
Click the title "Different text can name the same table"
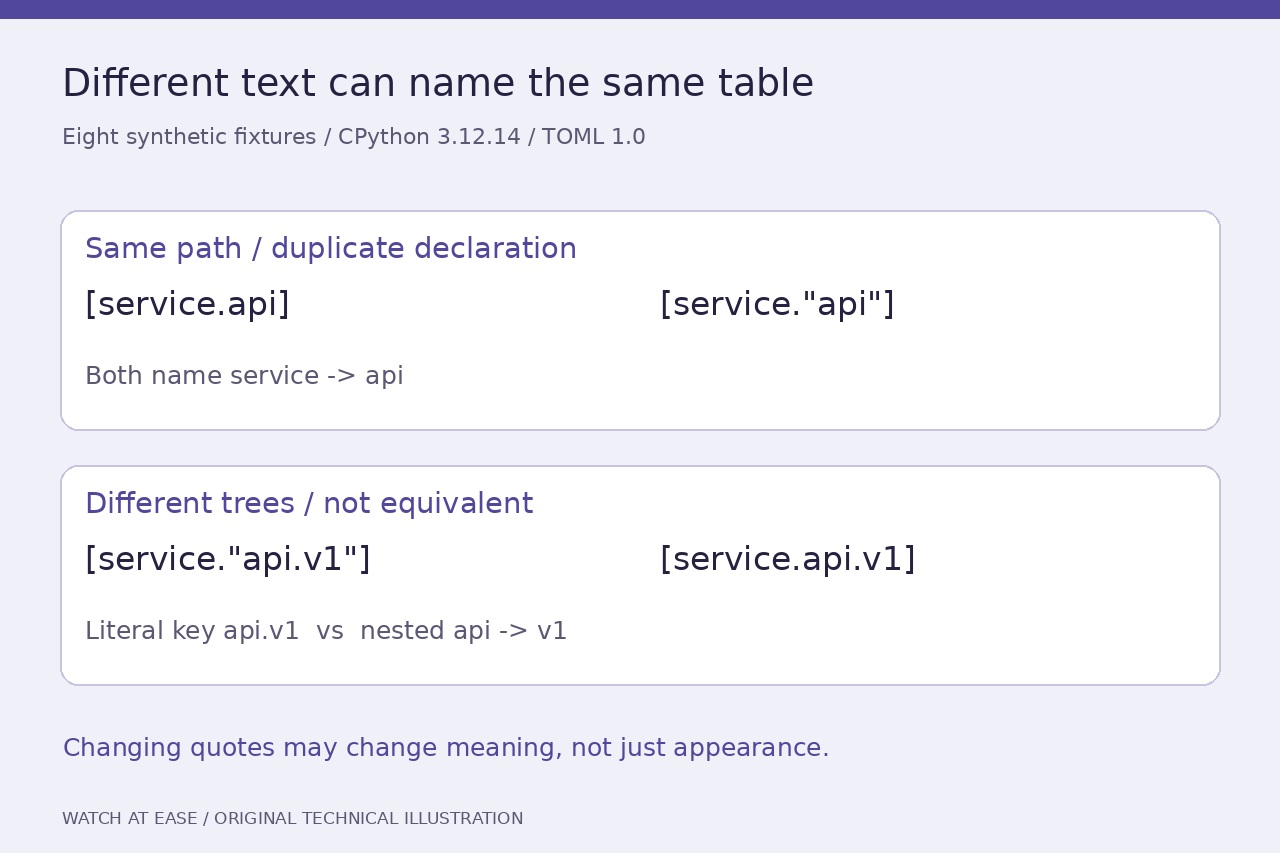pos(438,84)
